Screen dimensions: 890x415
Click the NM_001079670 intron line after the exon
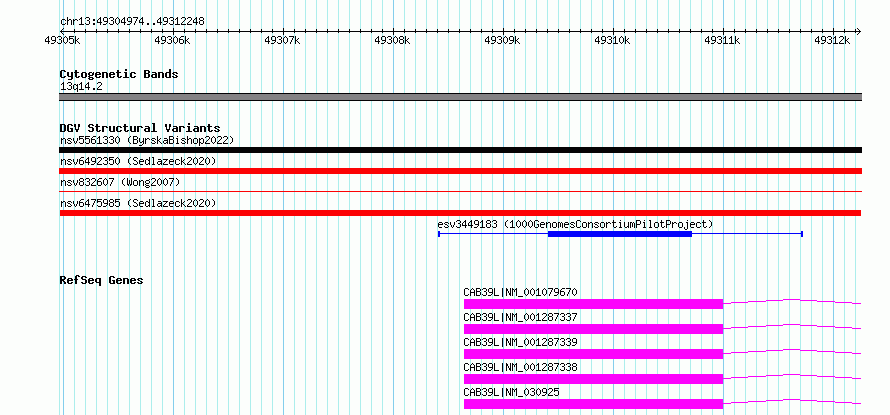(792, 300)
